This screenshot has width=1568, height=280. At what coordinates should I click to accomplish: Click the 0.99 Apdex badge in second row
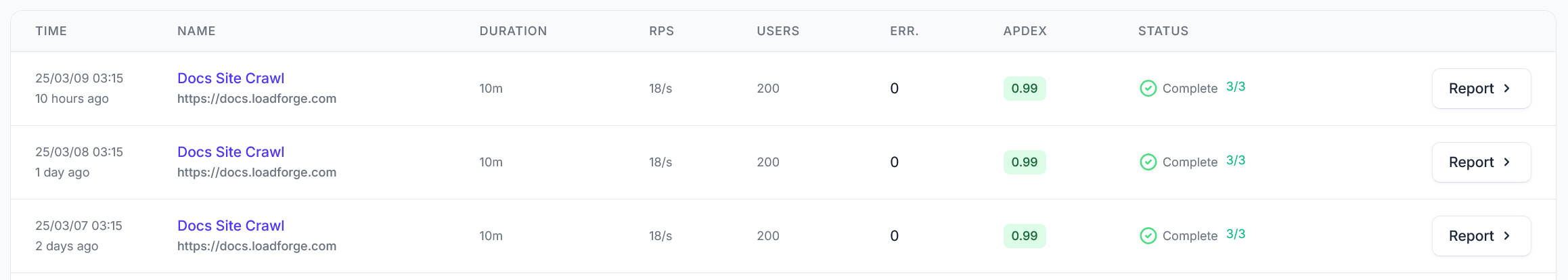1025,162
